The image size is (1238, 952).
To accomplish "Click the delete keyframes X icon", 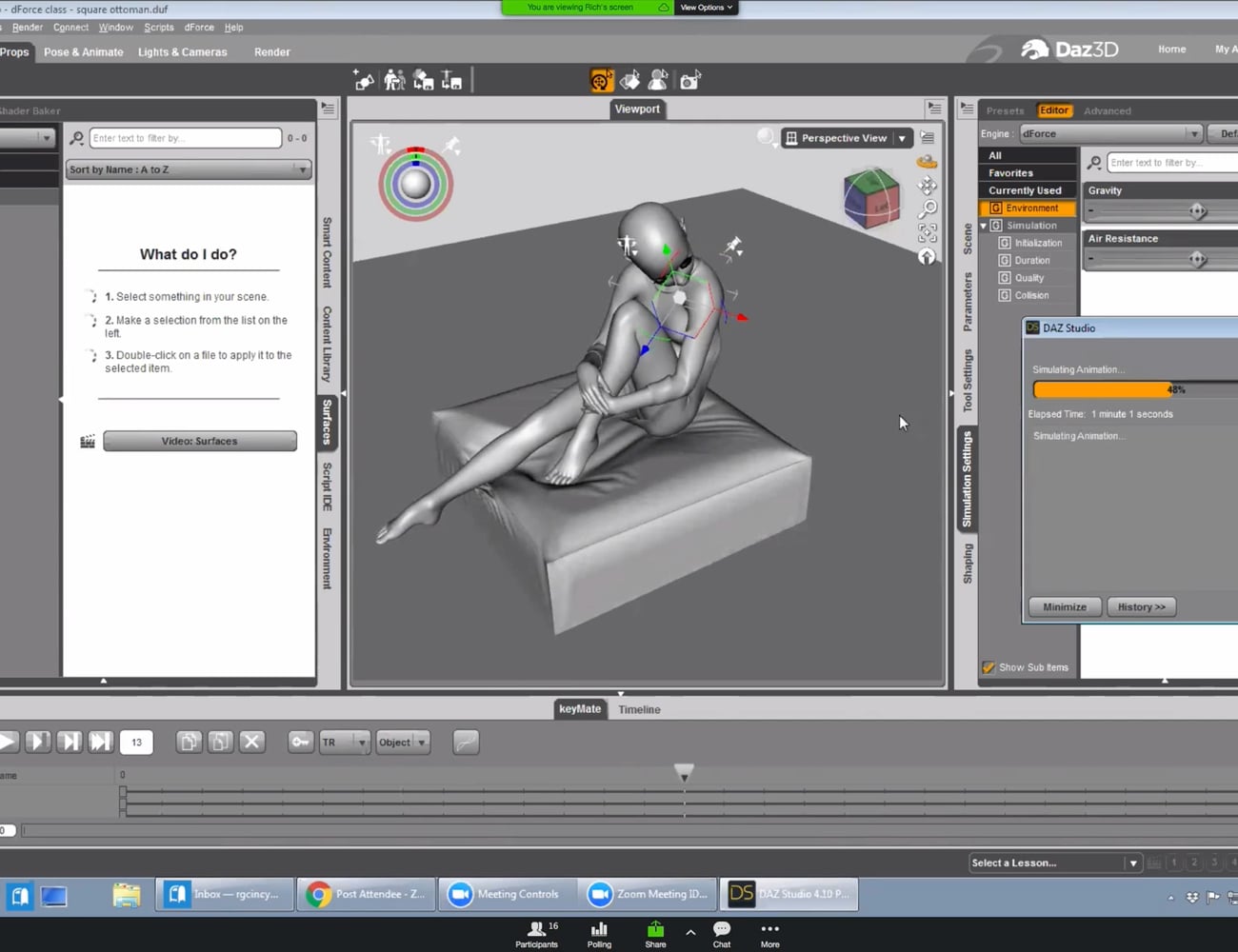I will click(251, 741).
